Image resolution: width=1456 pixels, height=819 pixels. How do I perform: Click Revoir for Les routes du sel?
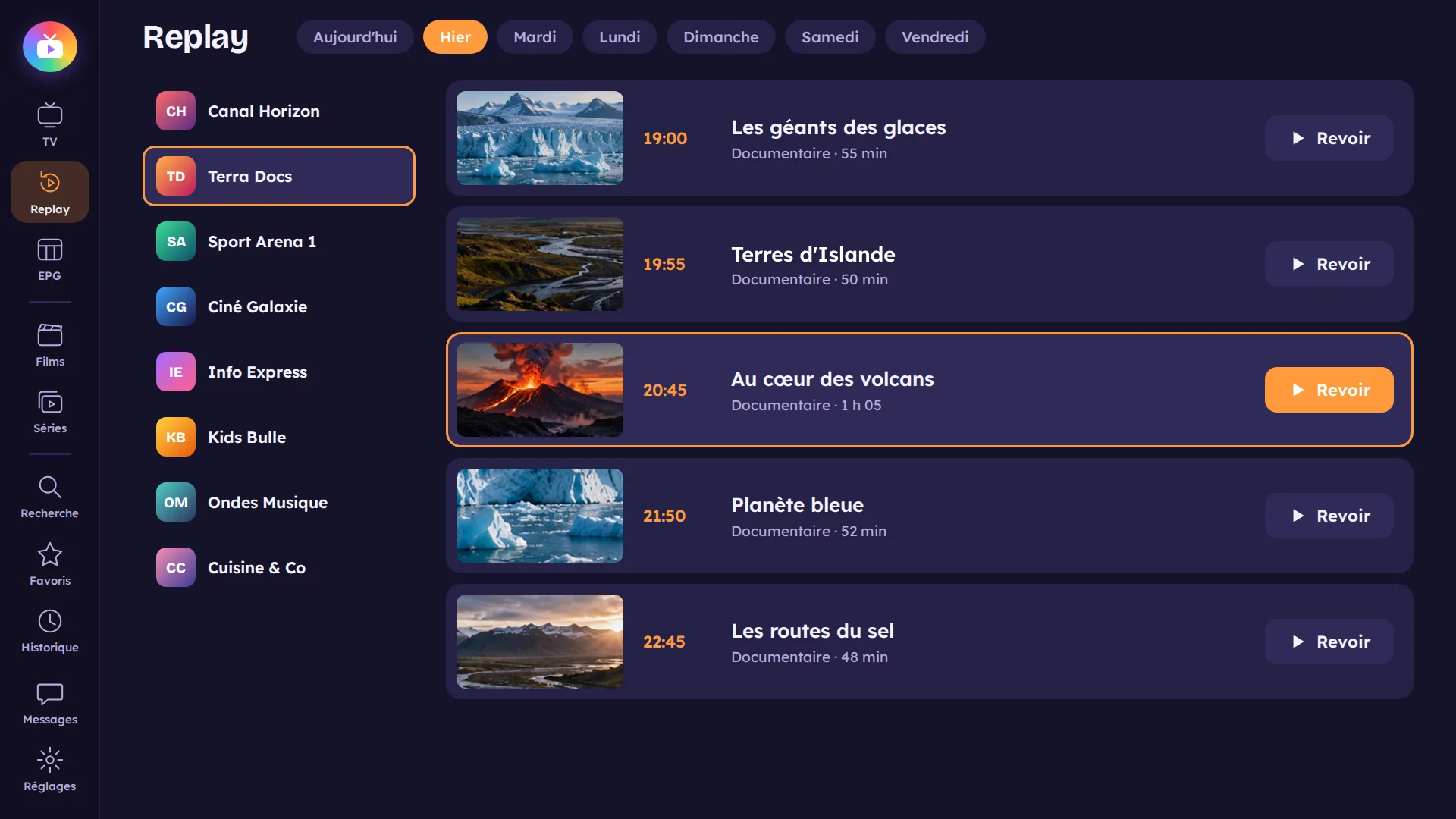[x=1329, y=642]
